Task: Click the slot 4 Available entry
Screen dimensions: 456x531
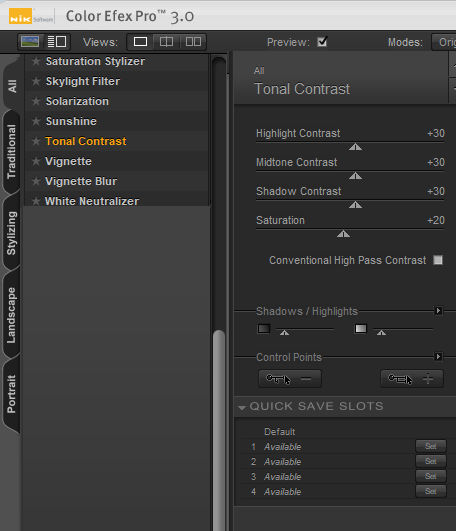Action: pos(283,491)
